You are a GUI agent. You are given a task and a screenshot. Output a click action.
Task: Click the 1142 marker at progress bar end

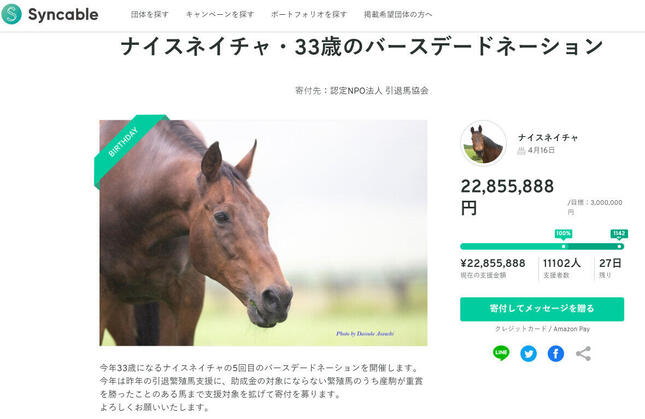pos(619,234)
